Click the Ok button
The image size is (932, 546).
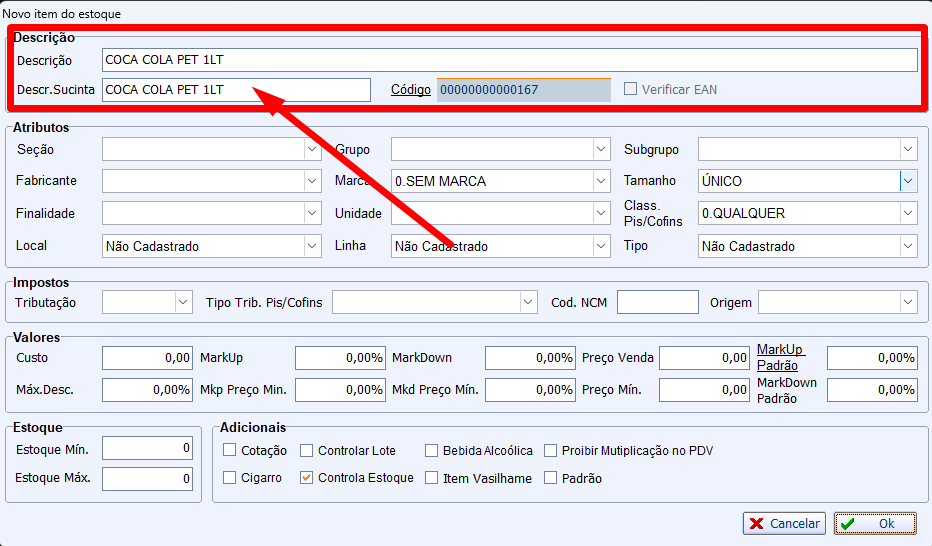[x=875, y=523]
